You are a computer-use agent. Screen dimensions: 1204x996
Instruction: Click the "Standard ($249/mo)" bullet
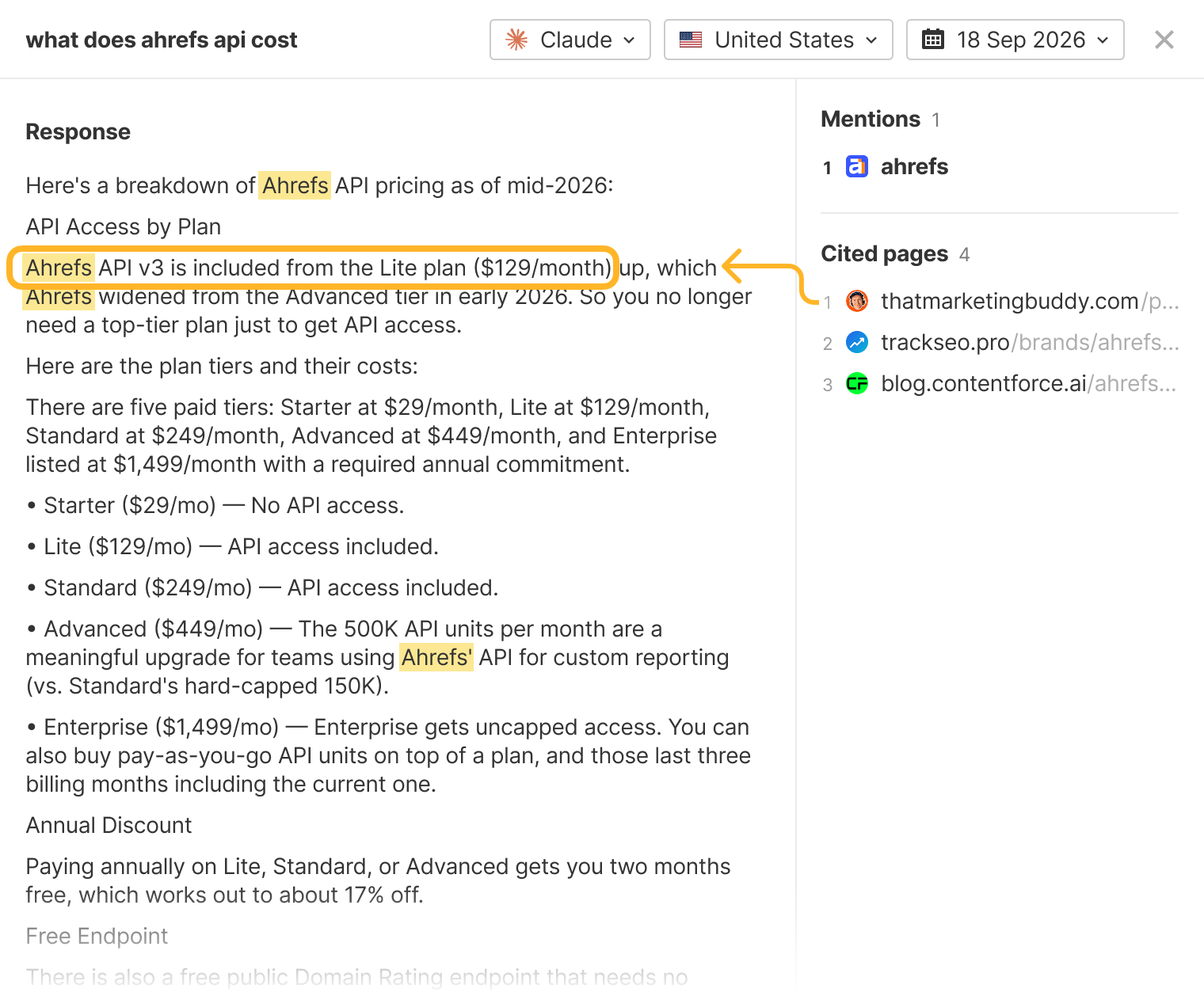click(x=262, y=587)
